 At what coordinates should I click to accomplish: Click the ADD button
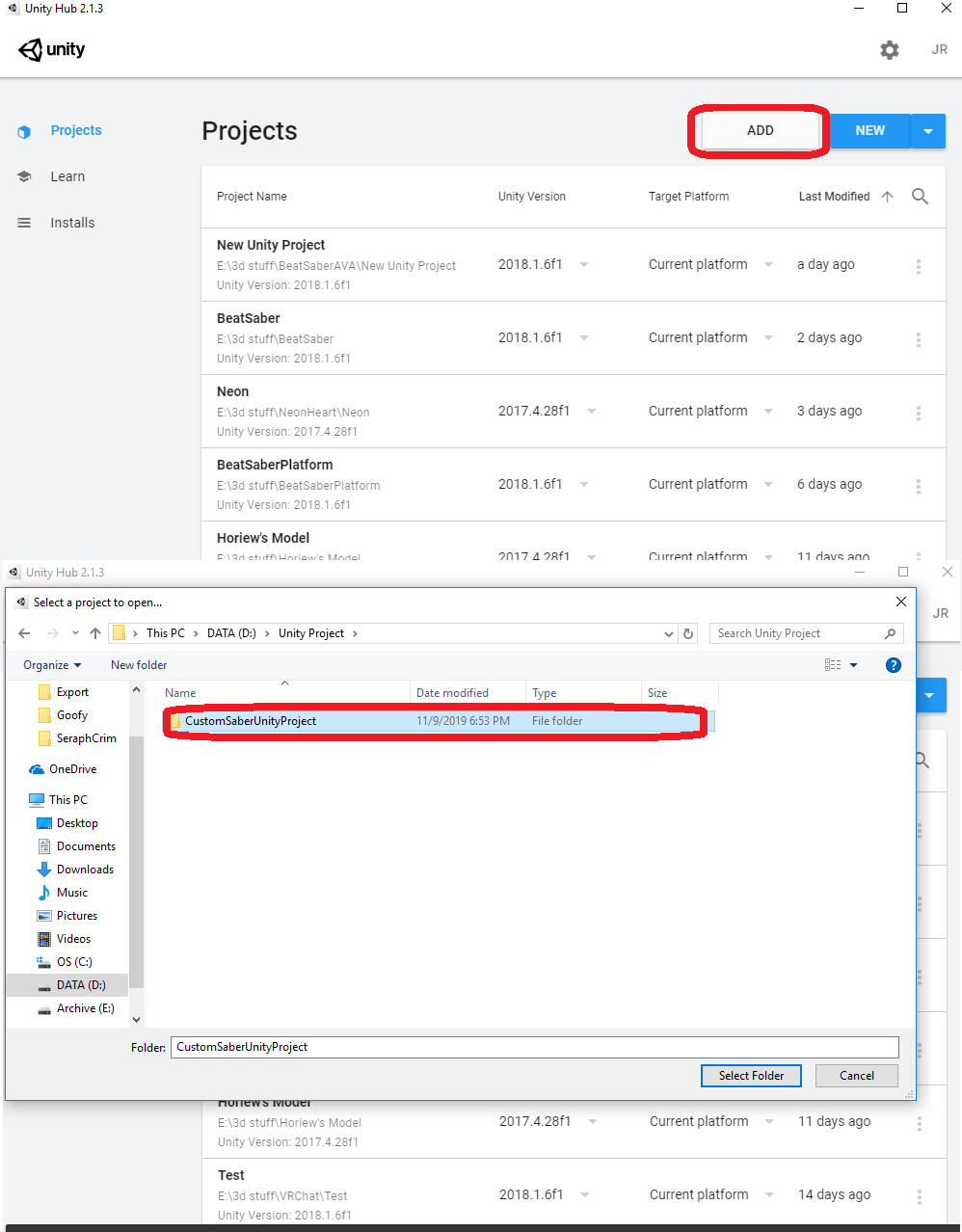[x=760, y=131]
